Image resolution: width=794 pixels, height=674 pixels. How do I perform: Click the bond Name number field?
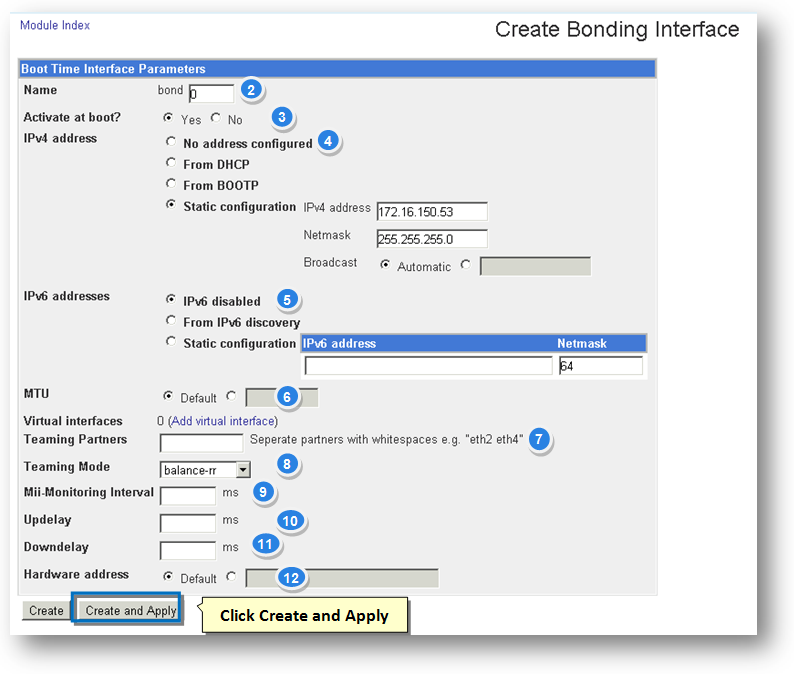click(x=211, y=94)
